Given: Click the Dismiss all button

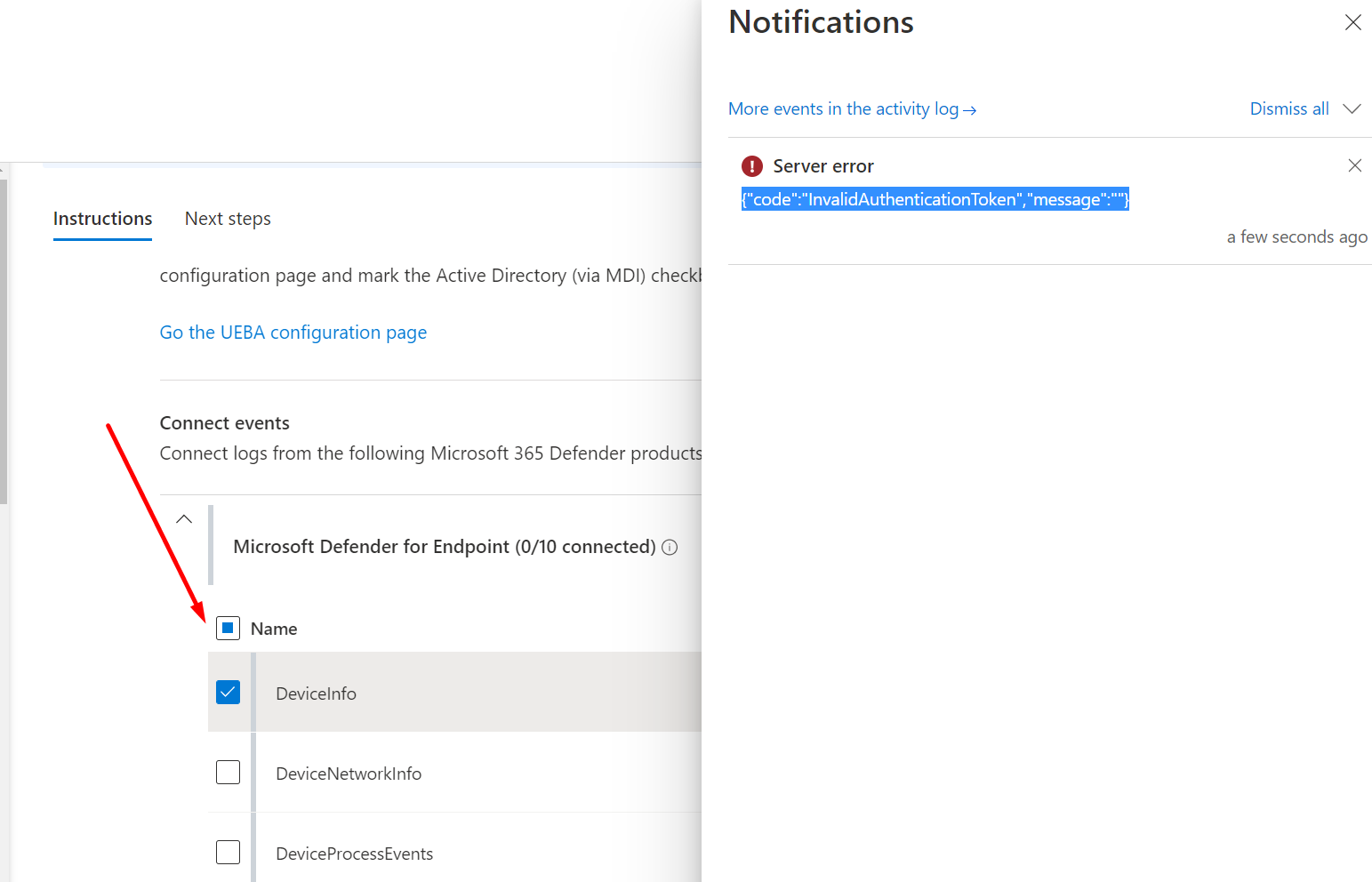Looking at the screenshot, I should pyautogui.click(x=1289, y=108).
